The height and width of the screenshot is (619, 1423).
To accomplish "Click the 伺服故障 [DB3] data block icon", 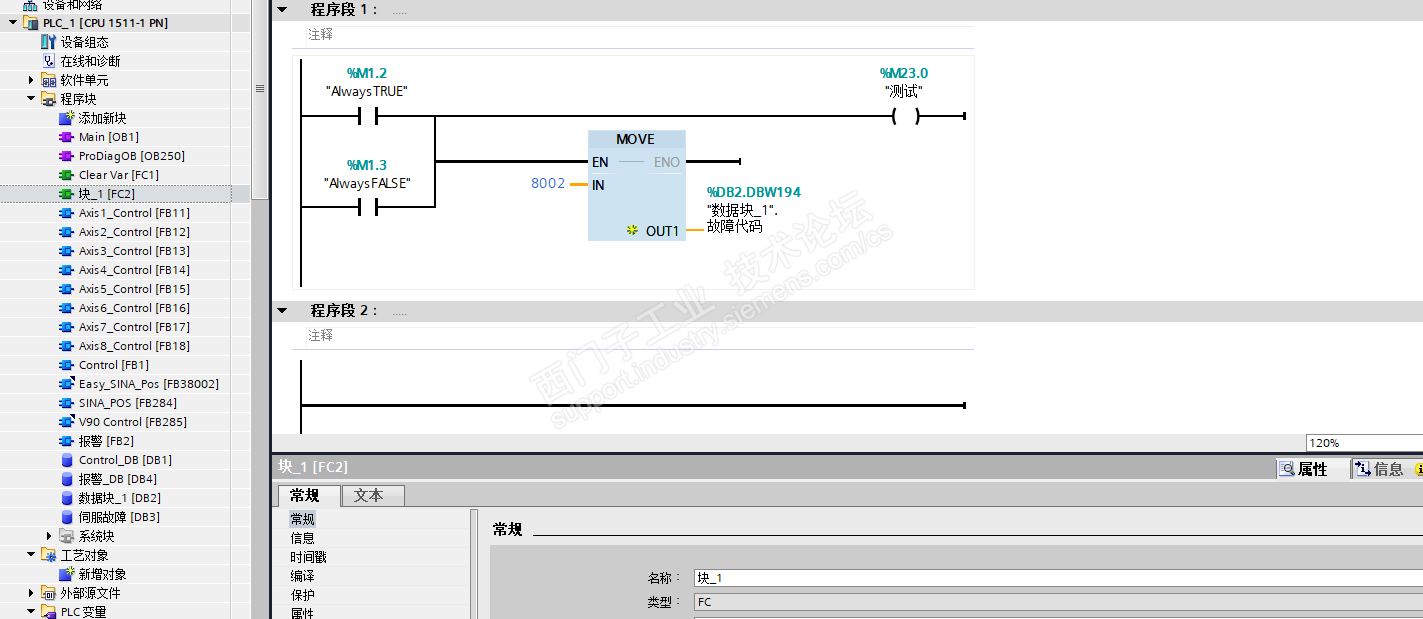I will point(67,517).
